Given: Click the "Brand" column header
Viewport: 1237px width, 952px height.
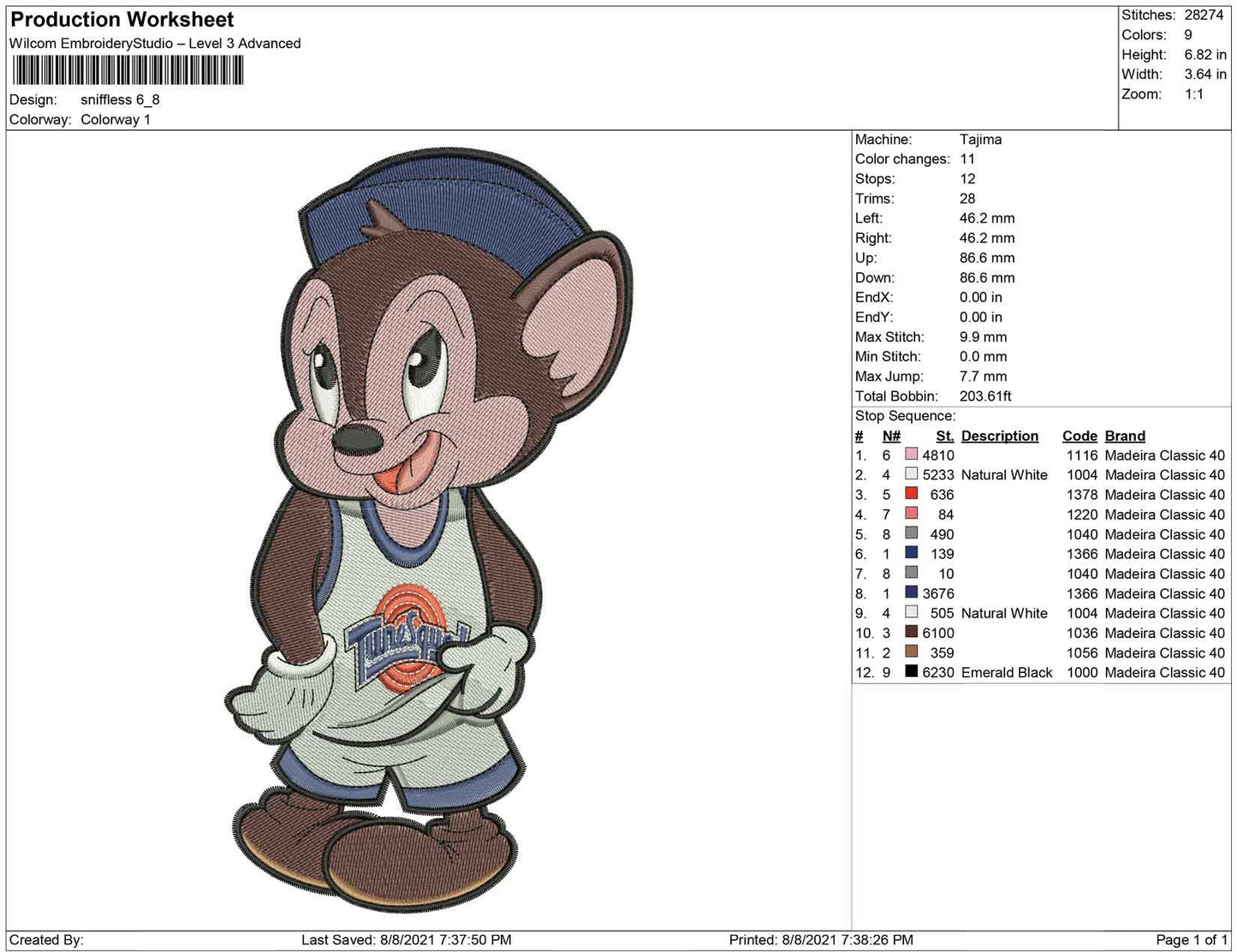Looking at the screenshot, I should tap(1125, 436).
